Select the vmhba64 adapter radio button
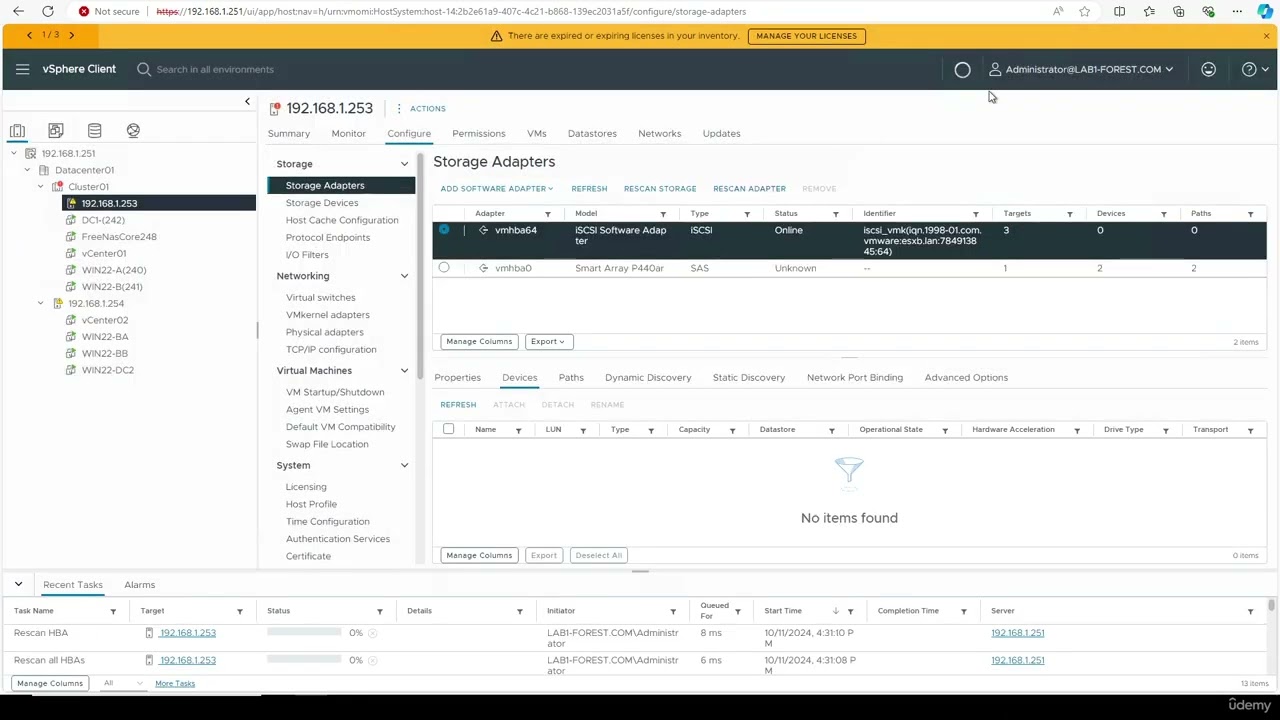Screen dimensions: 1280x720 click(444, 230)
